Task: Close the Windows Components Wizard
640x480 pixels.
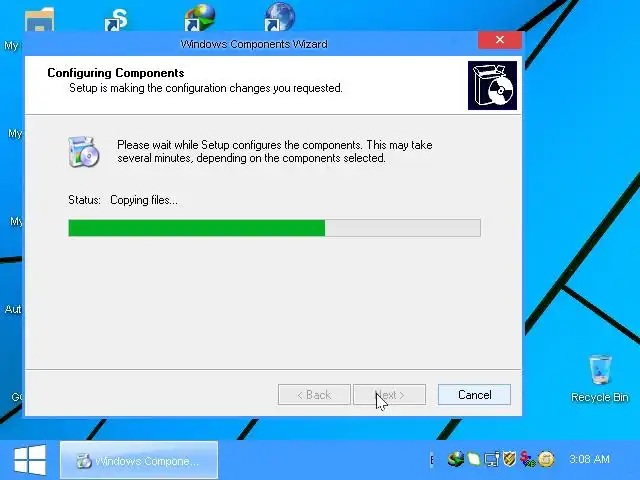Action: click(500, 40)
